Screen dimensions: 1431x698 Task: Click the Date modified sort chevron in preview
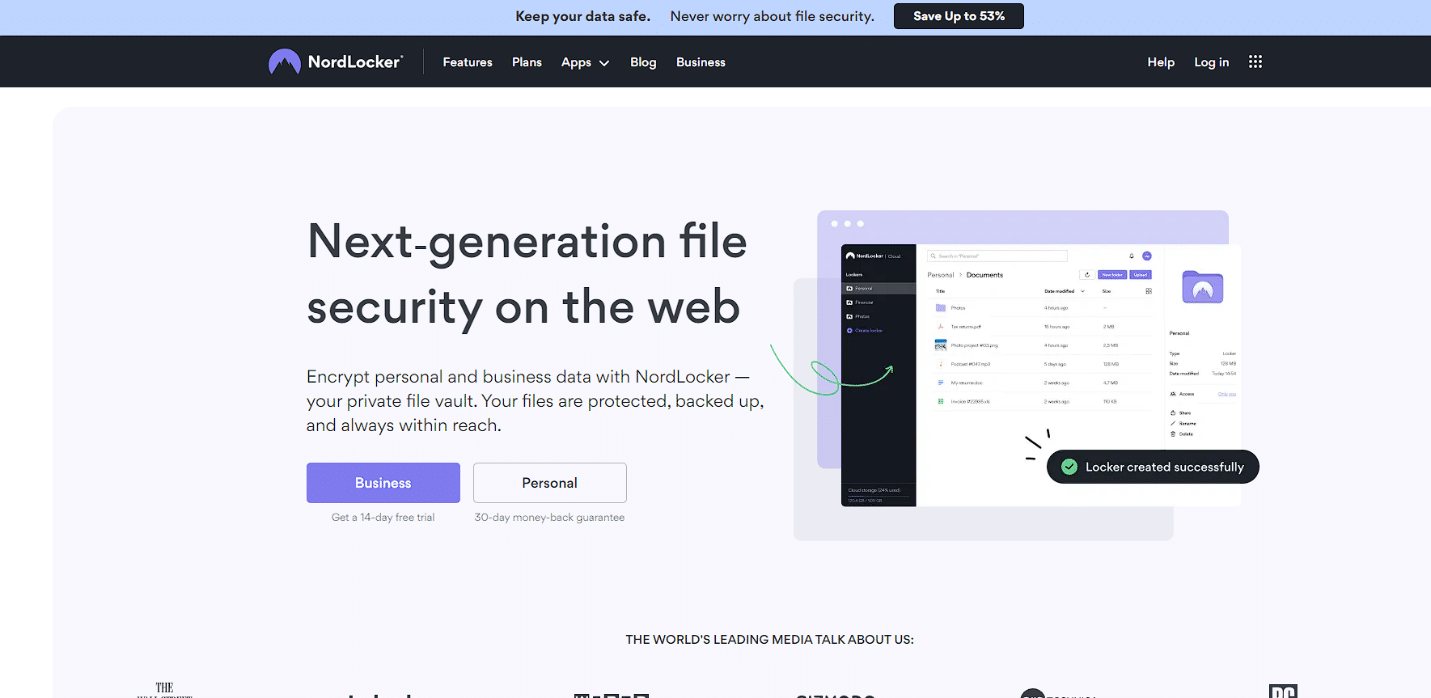(x=1083, y=291)
